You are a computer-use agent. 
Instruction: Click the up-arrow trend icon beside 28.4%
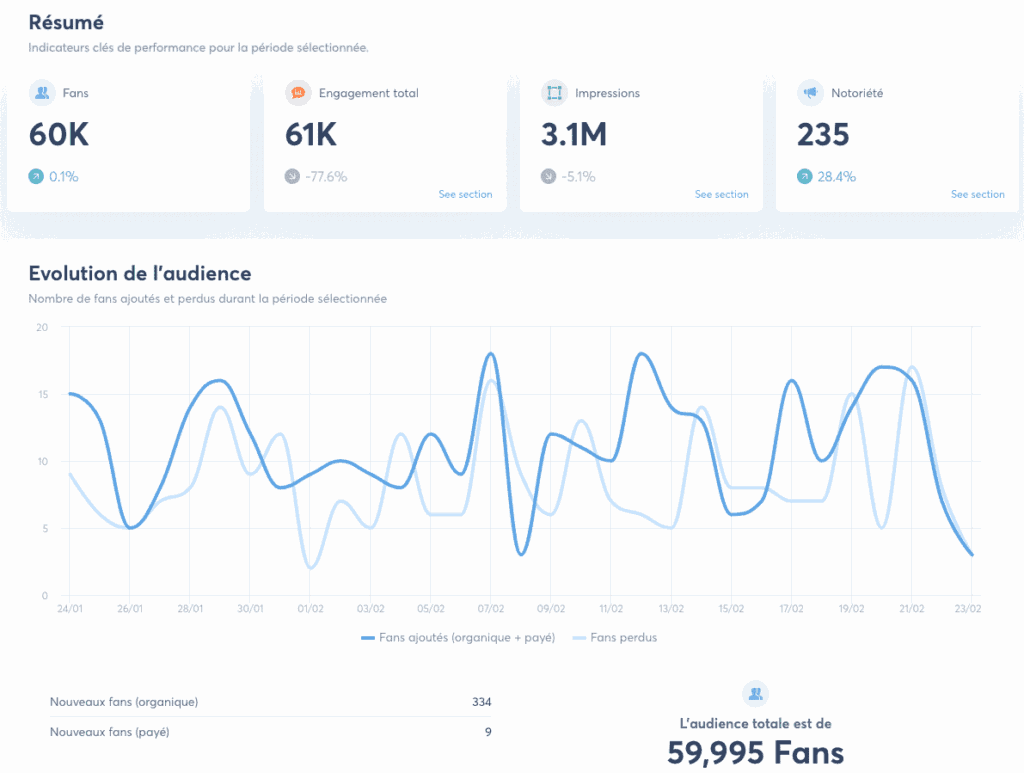(x=804, y=177)
